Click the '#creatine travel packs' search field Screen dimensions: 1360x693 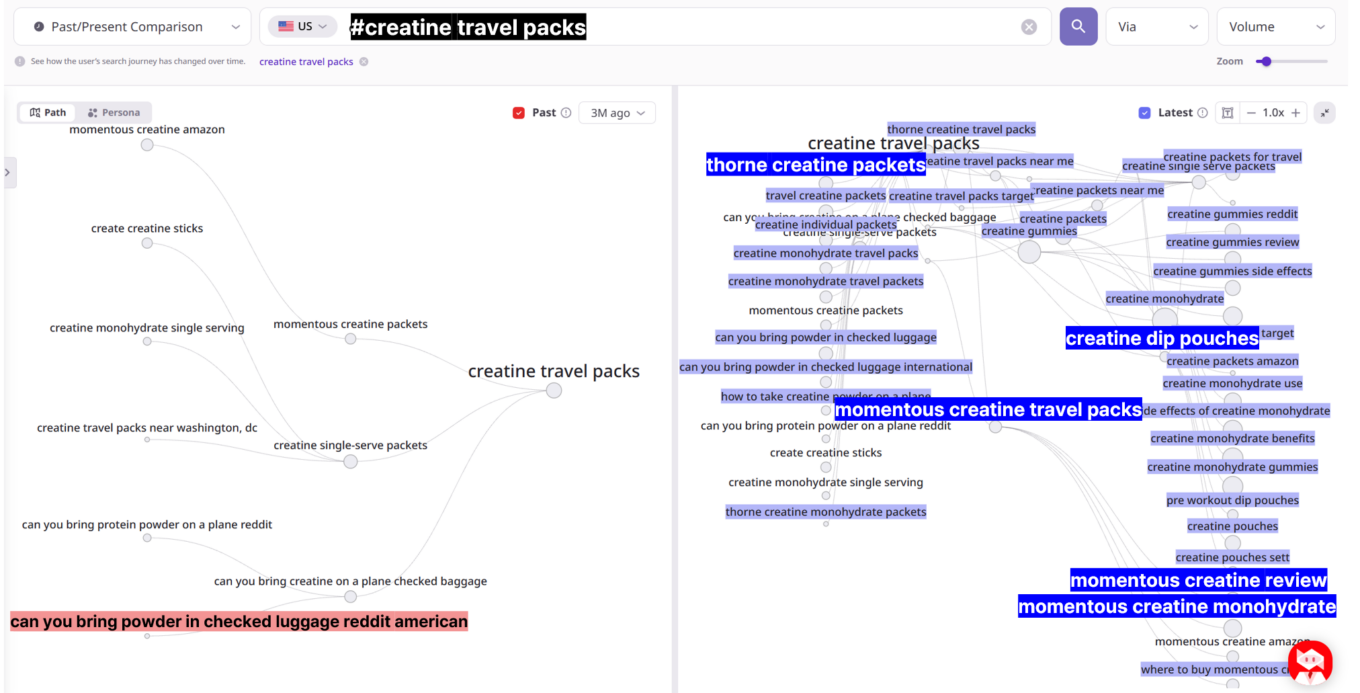[x=655, y=27]
